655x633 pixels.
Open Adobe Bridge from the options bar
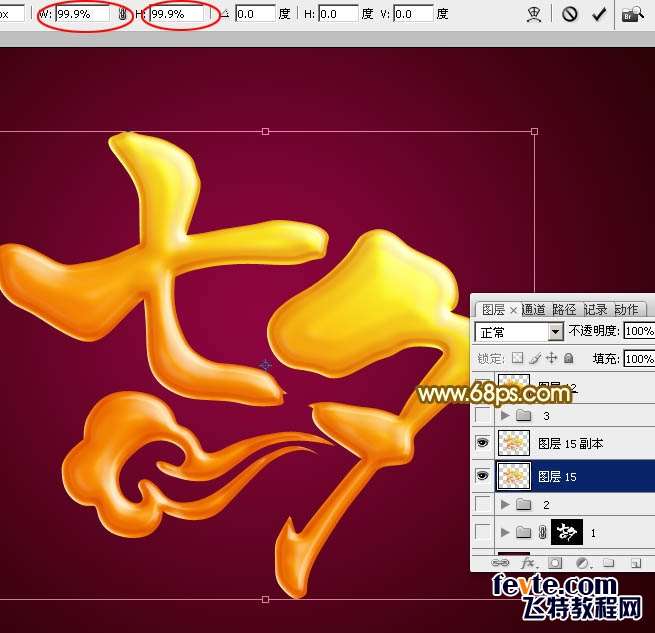(x=633, y=15)
